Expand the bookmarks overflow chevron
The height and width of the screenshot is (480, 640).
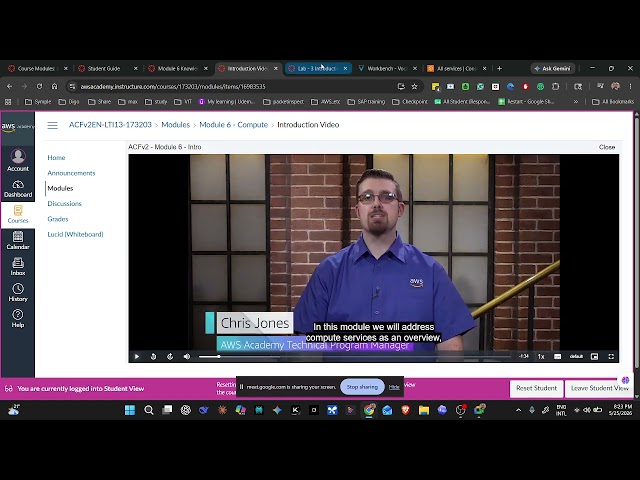pos(576,102)
